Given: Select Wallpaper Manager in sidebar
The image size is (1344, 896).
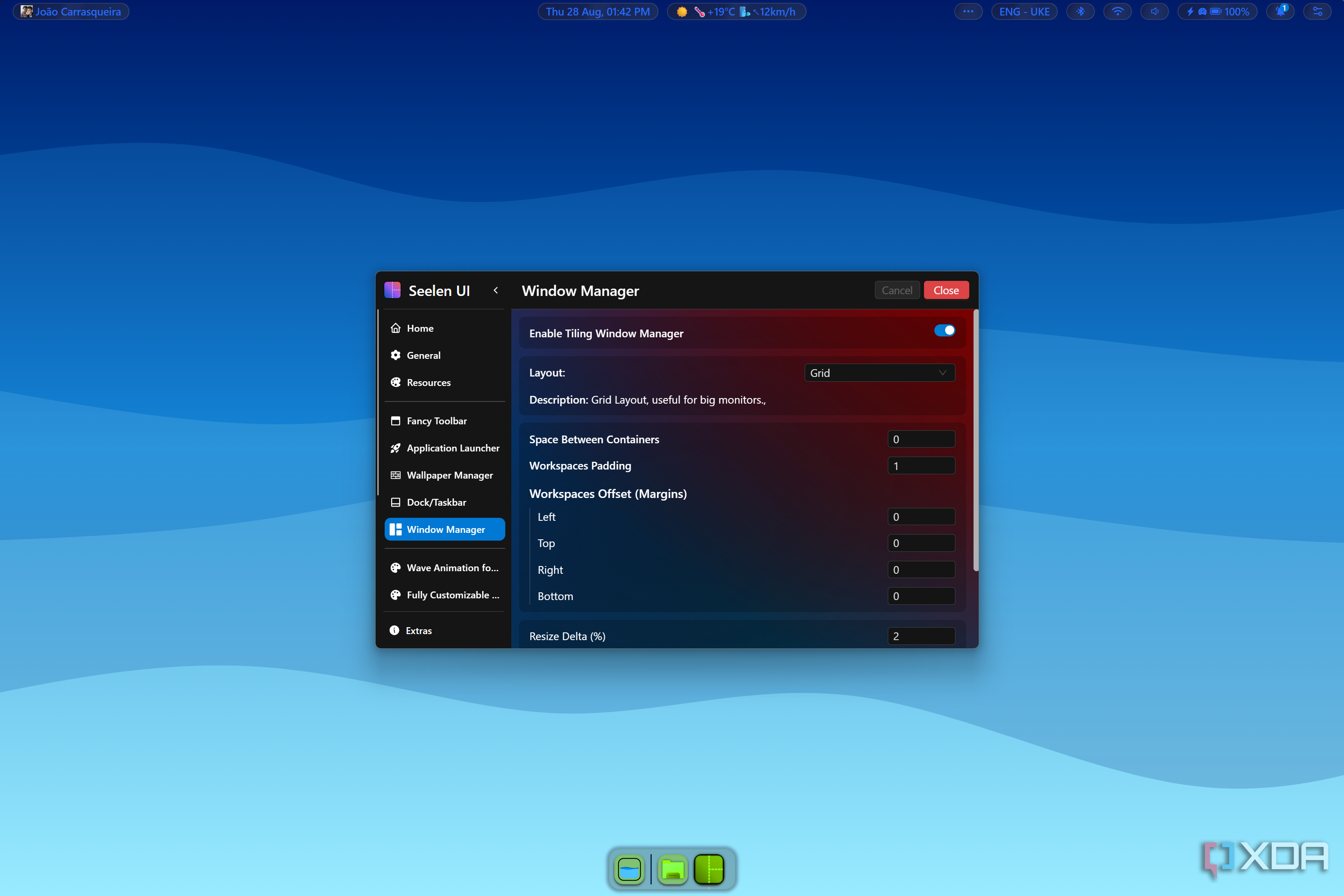Looking at the screenshot, I should point(449,475).
